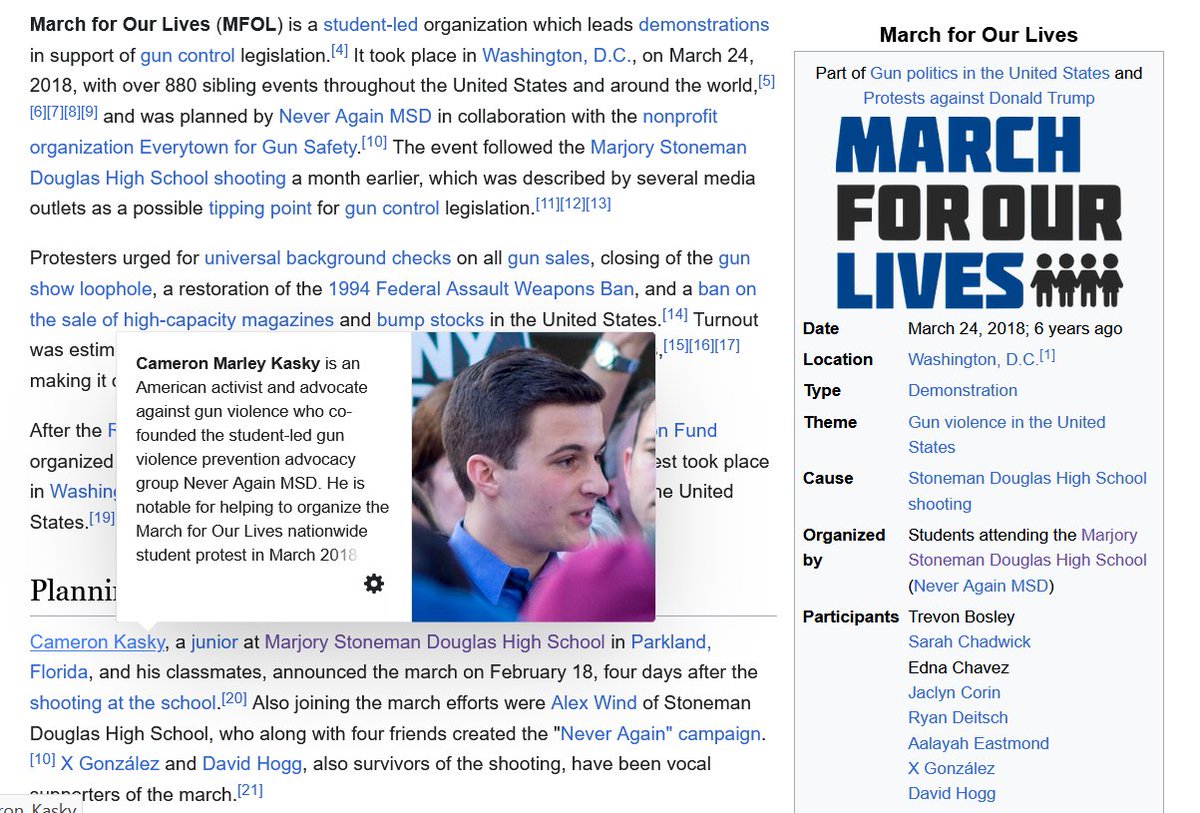Open Stoneman Douglas High School shooting infobox link
This screenshot has width=1200, height=813.
pos(1027,491)
